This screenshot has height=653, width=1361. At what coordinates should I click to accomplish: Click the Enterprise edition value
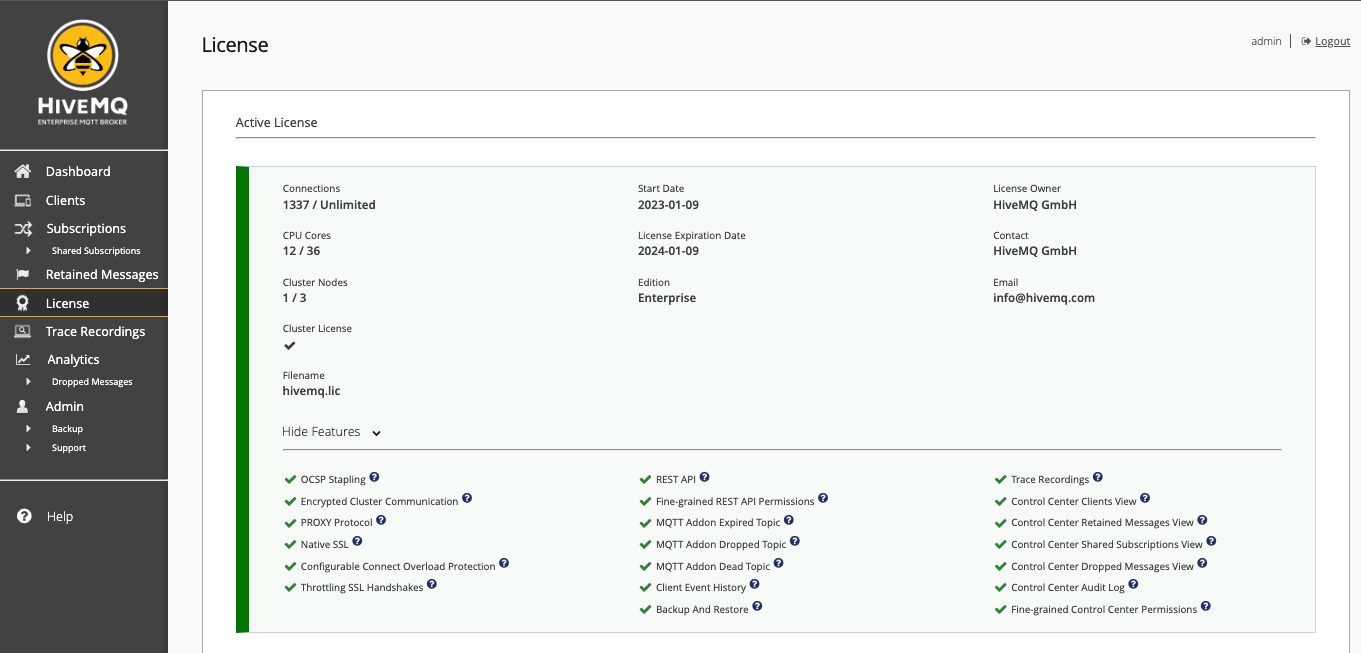[667, 298]
